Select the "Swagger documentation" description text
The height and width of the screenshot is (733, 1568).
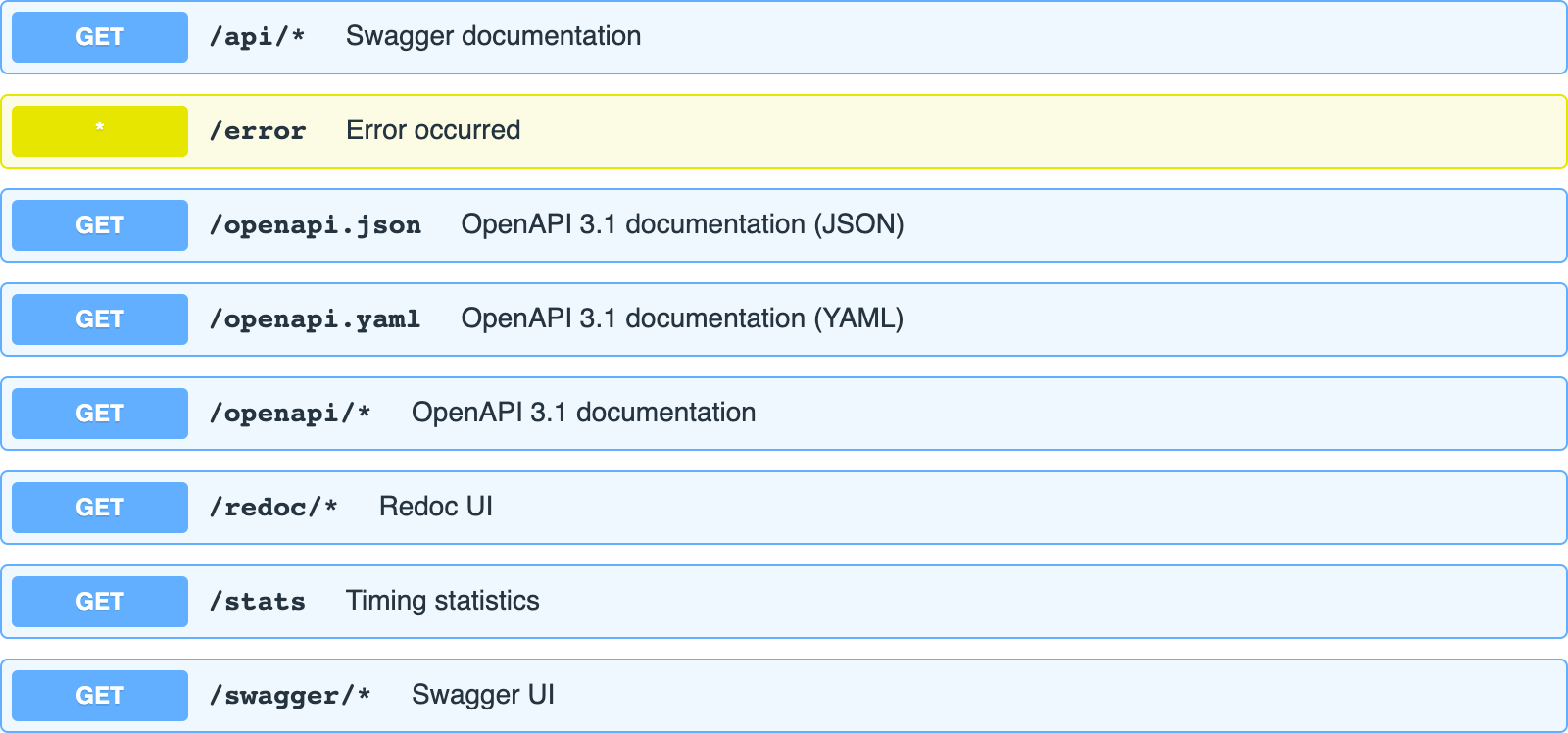tap(494, 36)
